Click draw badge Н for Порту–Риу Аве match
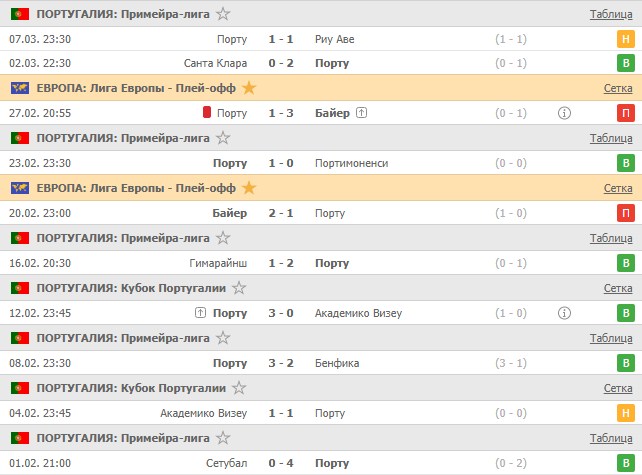This screenshot has width=642, height=475. pyautogui.click(x=626, y=39)
